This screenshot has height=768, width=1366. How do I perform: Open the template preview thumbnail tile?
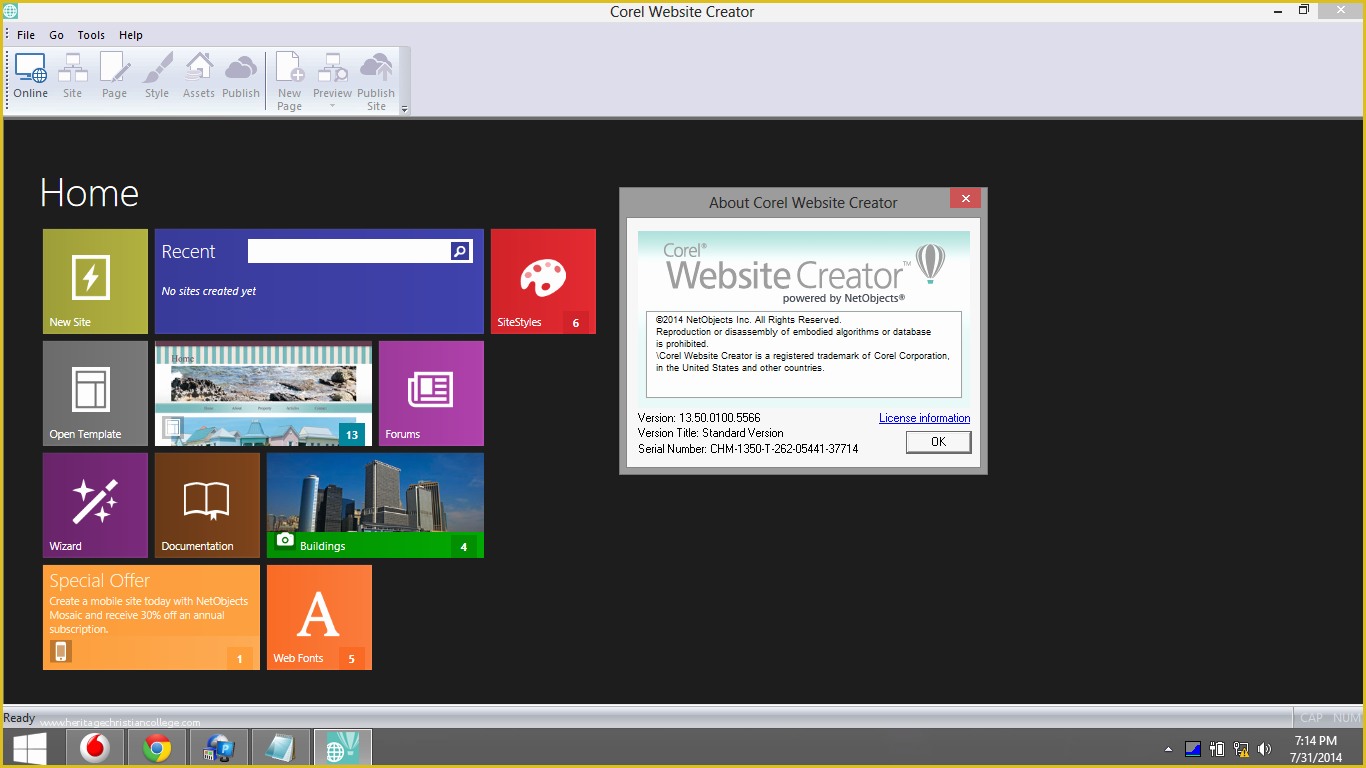[263, 393]
